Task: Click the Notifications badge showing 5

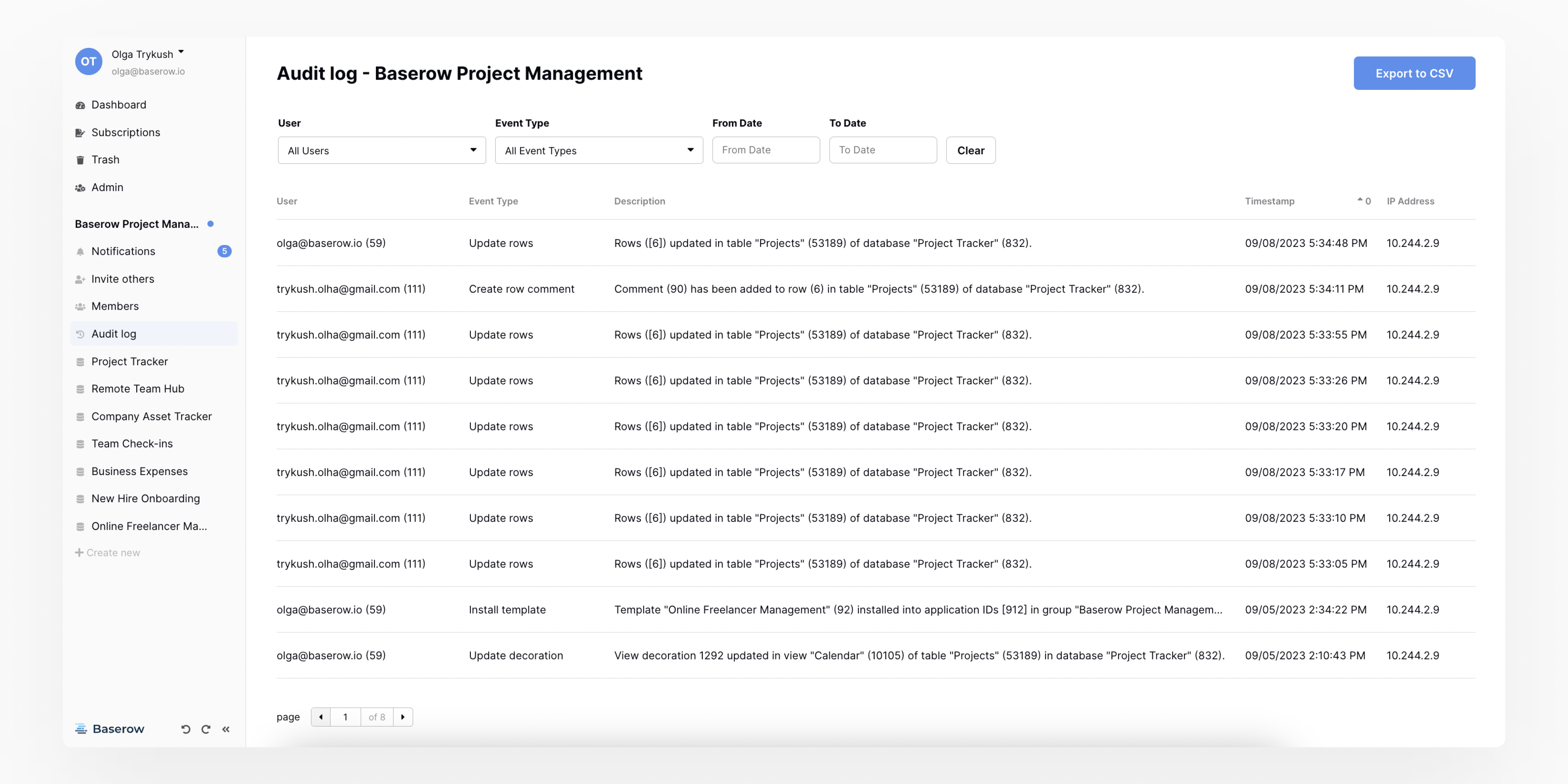Action: pos(224,252)
